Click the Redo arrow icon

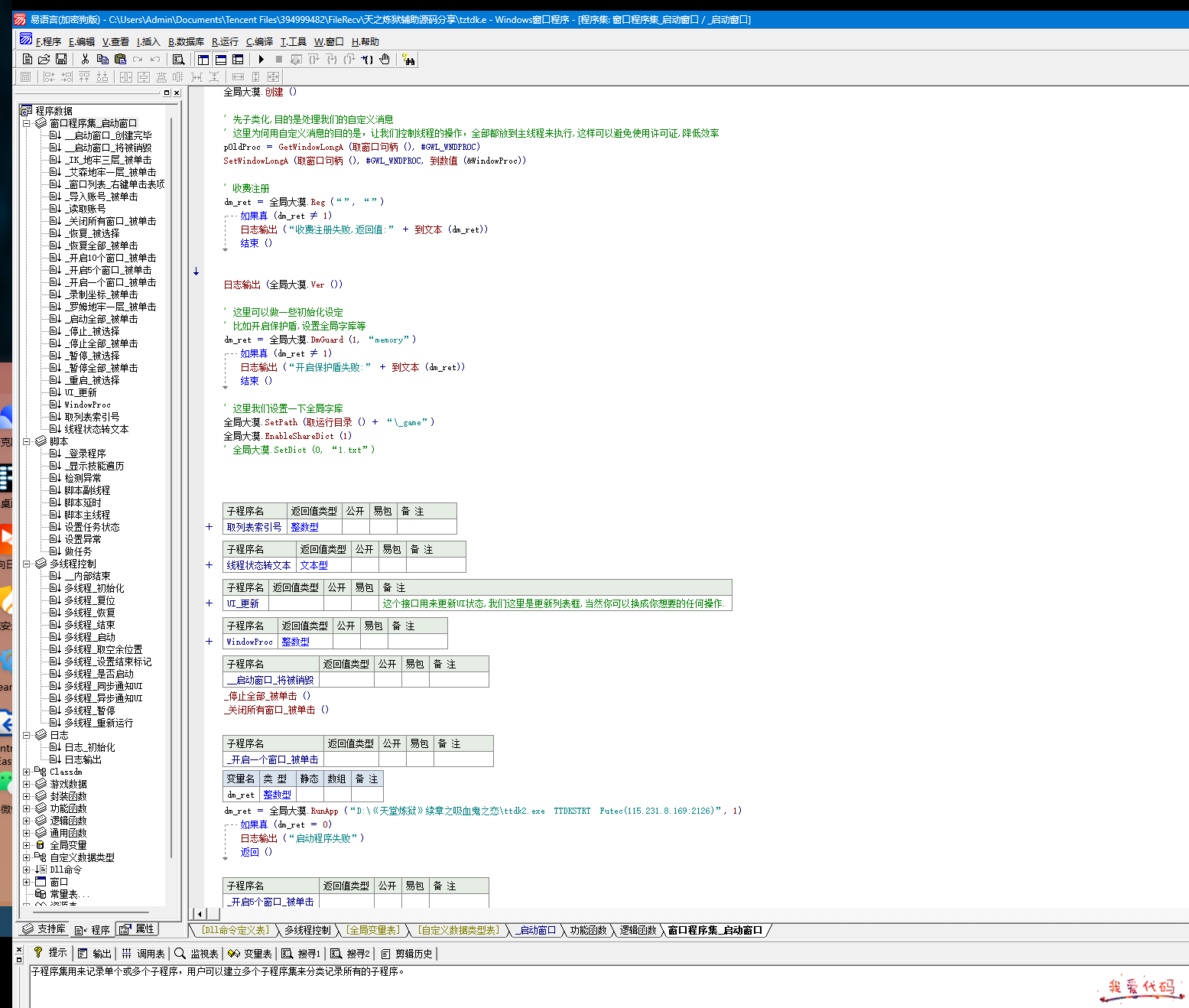(x=138, y=60)
